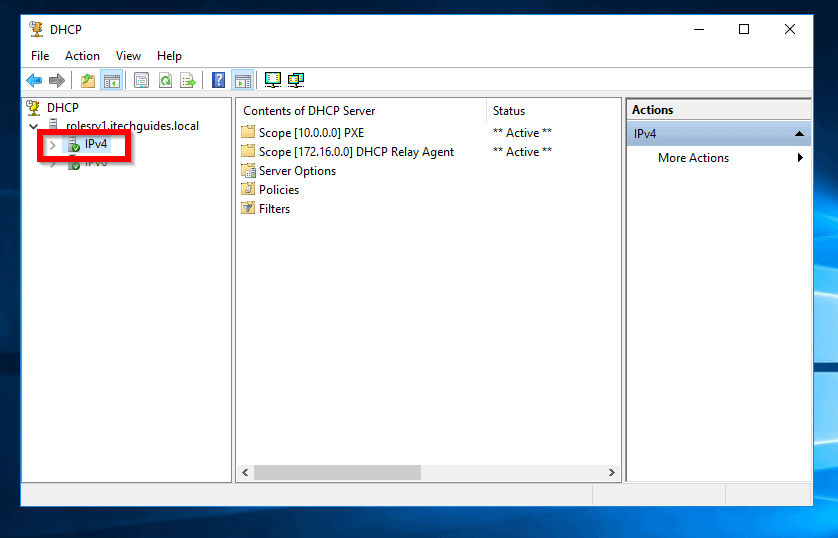Collapse the rolesrv1.itechguides.local server node
Screen dimensions: 838x538
34,127
